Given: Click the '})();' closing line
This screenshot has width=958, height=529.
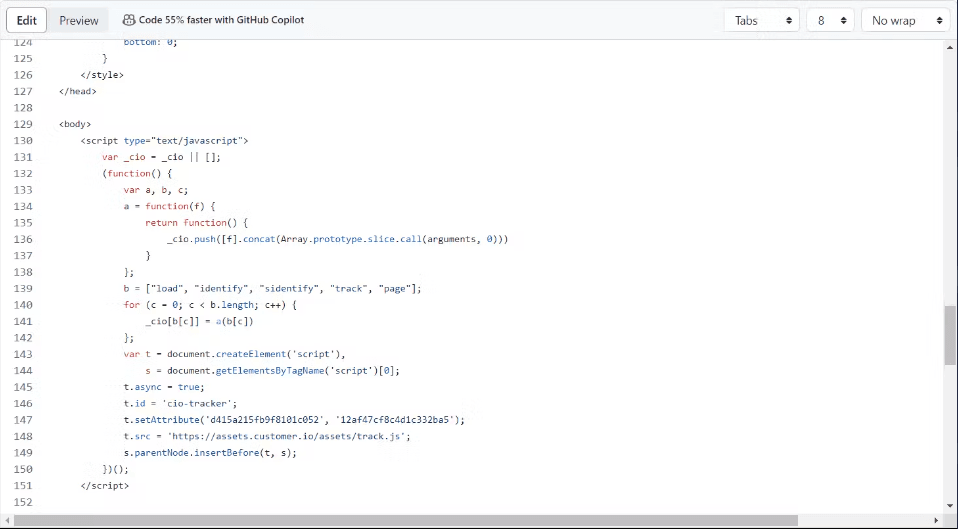Looking at the screenshot, I should click(115, 469).
